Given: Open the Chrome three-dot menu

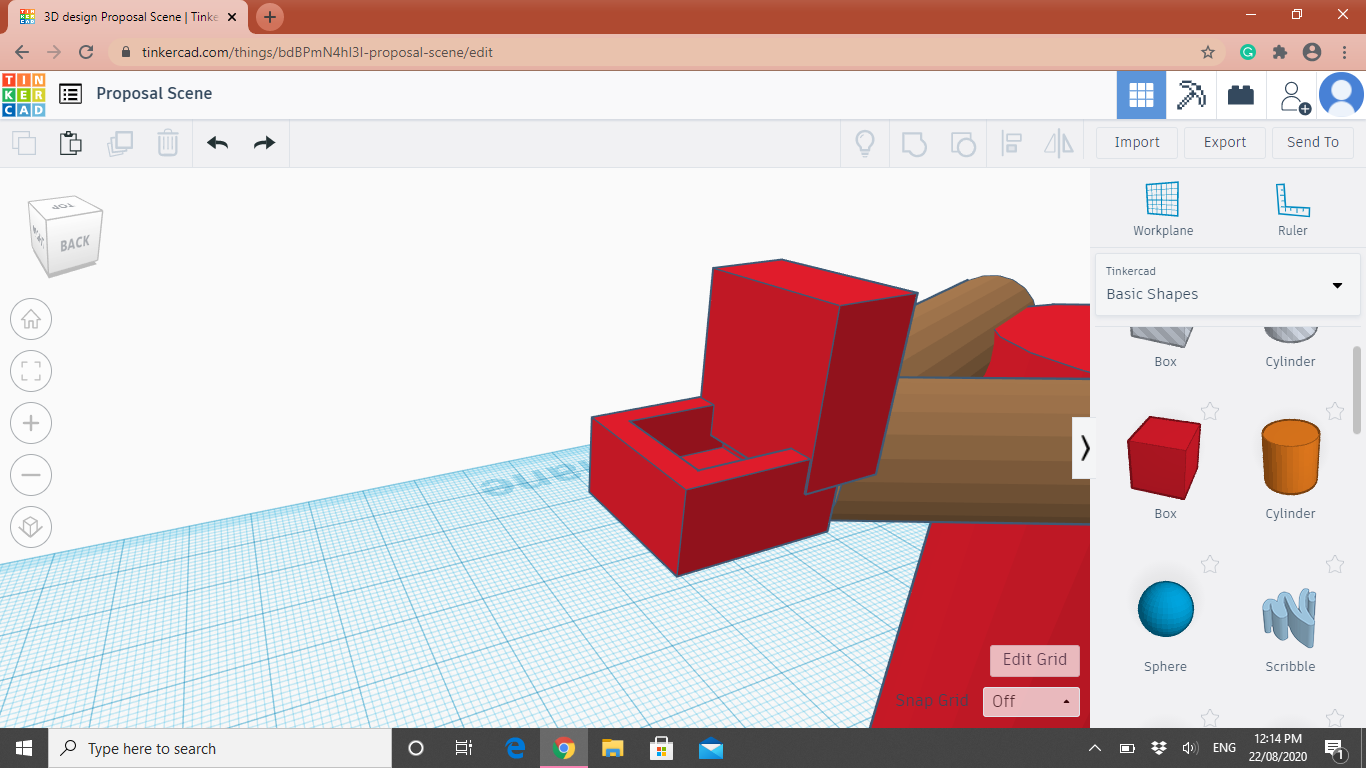Looking at the screenshot, I should coord(1342,52).
